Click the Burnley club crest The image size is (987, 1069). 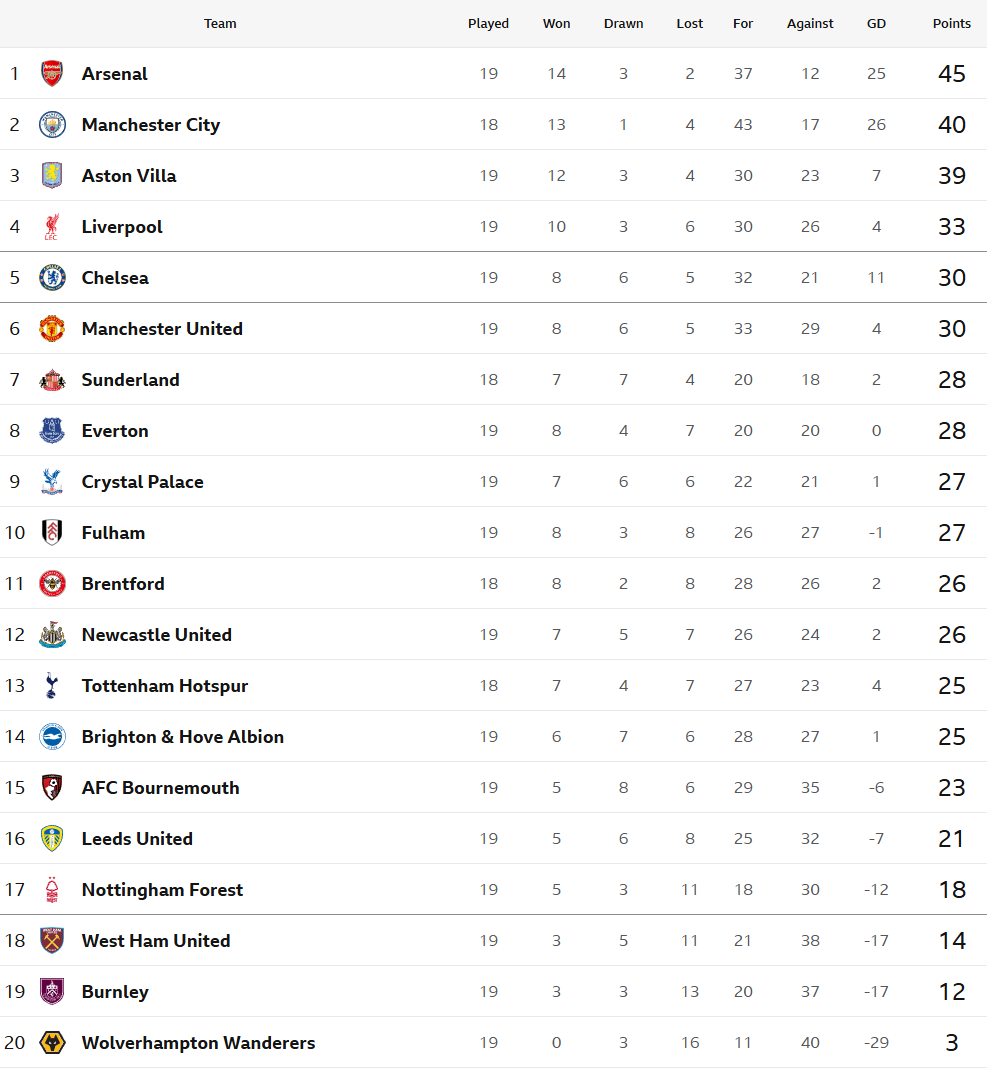(x=52, y=991)
